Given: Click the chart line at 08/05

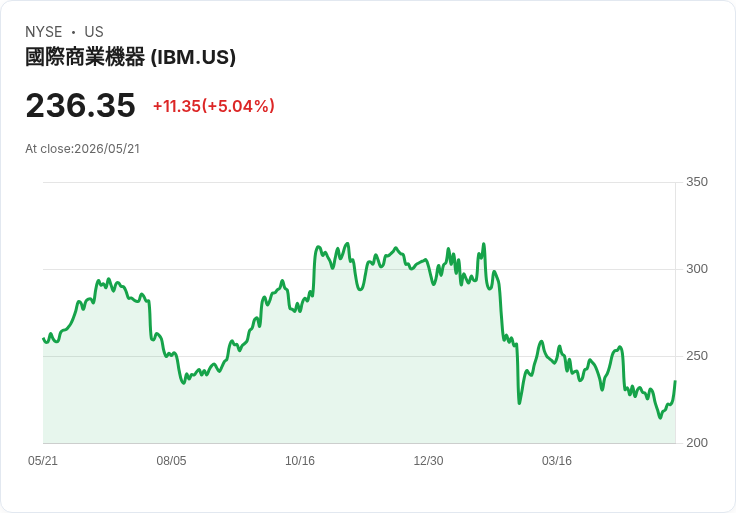Looking at the screenshot, I should tap(171, 353).
